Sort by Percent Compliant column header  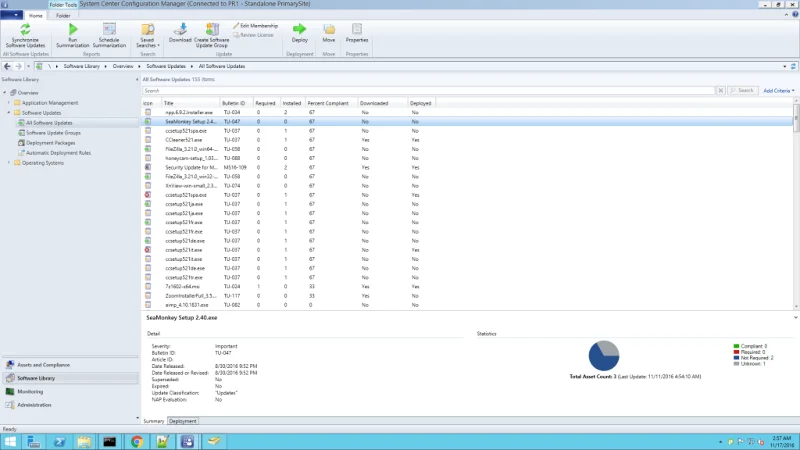[x=331, y=103]
